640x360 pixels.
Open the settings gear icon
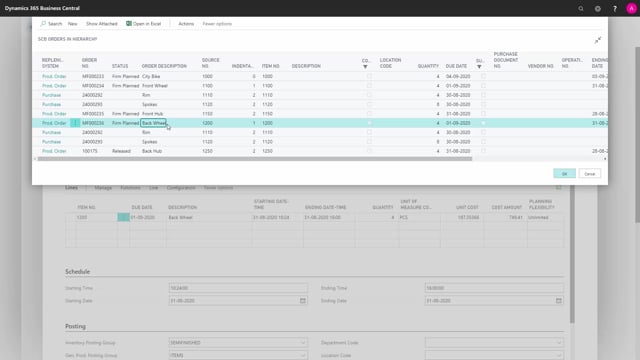pyautogui.click(x=598, y=9)
